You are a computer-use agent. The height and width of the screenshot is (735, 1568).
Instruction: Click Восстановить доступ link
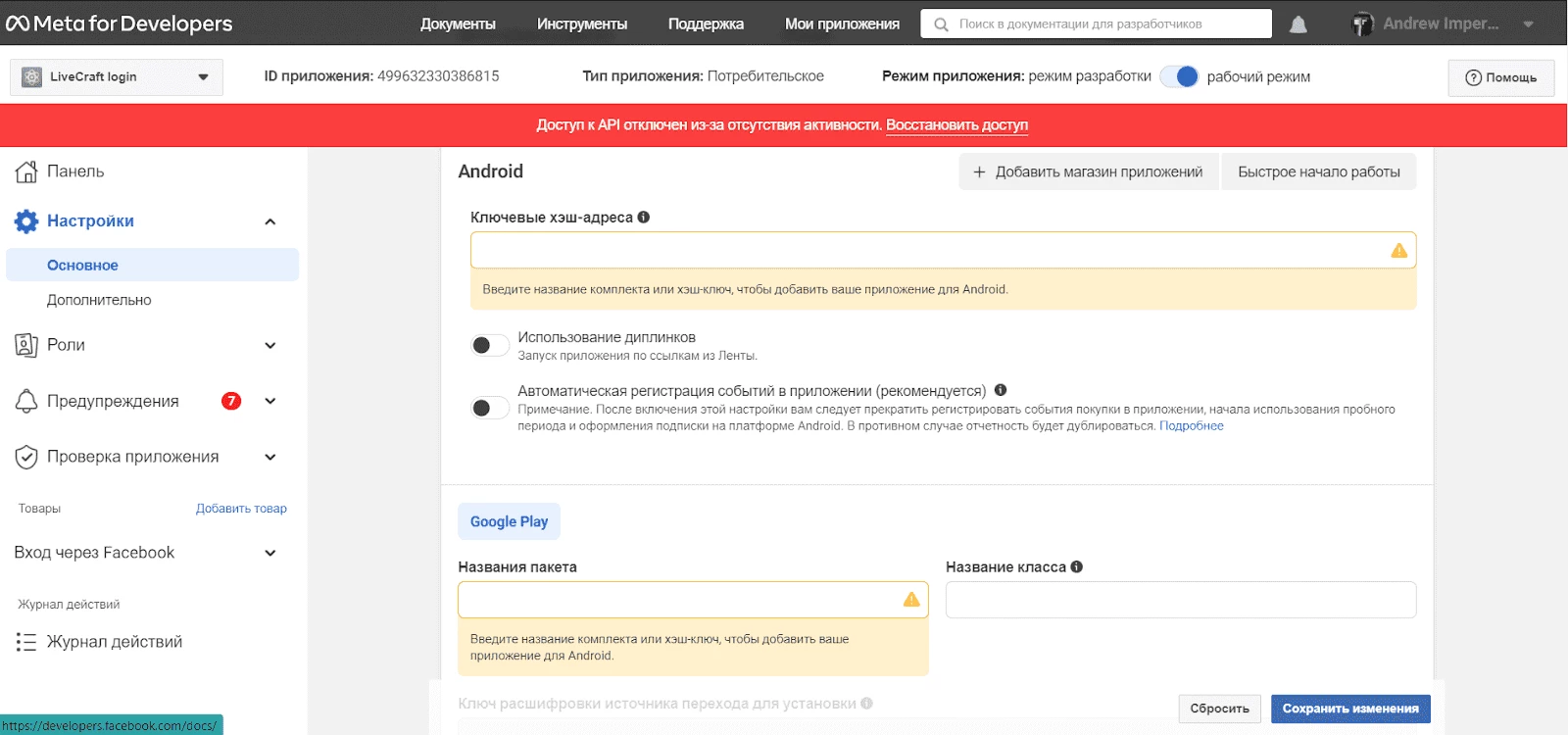tap(956, 125)
